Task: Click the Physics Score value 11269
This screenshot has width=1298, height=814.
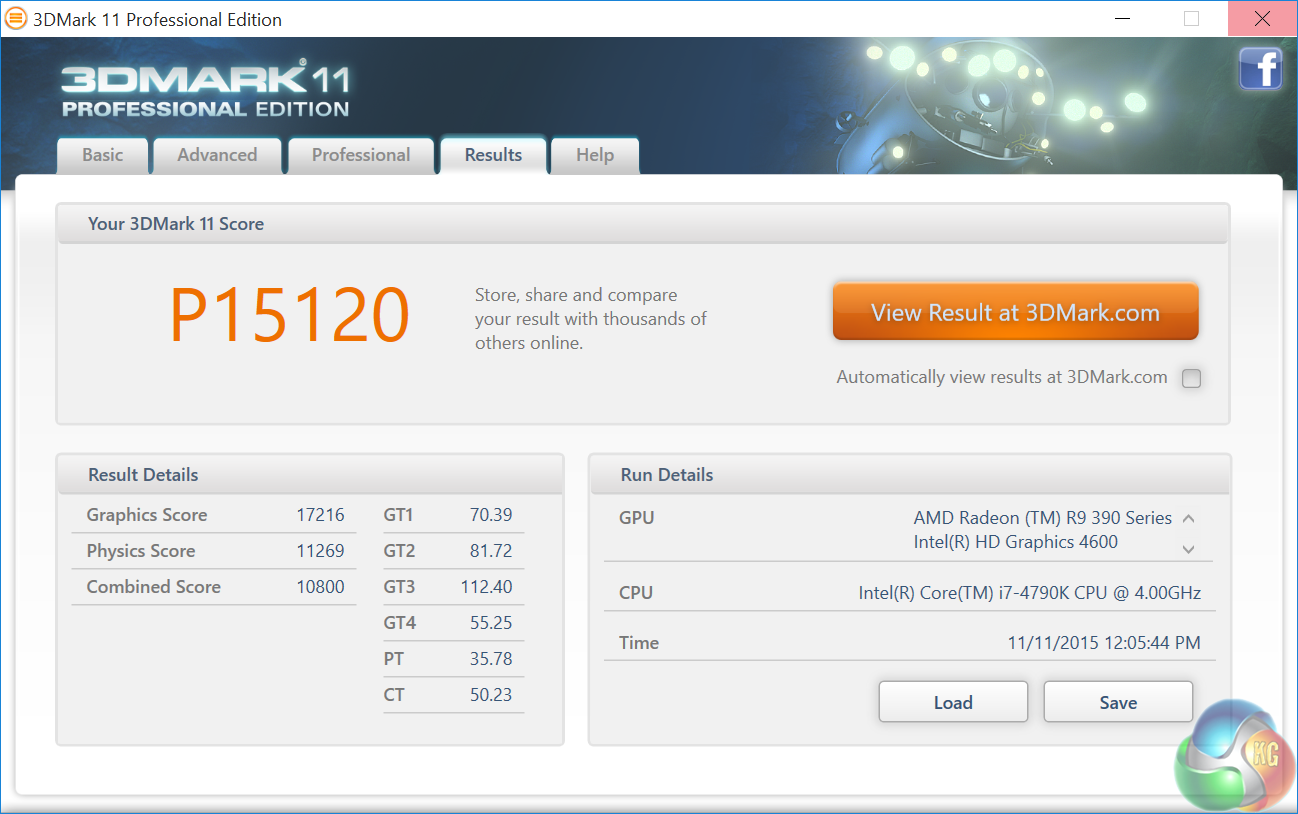Action: [320, 551]
